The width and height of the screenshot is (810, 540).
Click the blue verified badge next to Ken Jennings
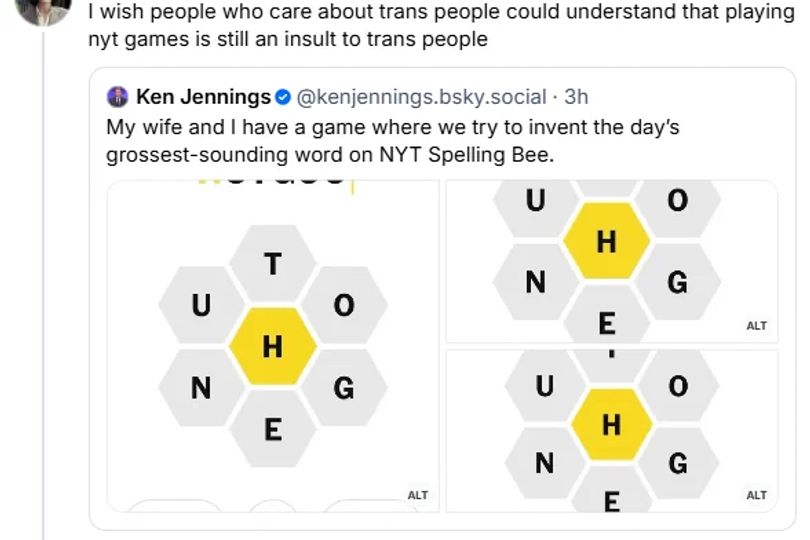click(x=283, y=97)
